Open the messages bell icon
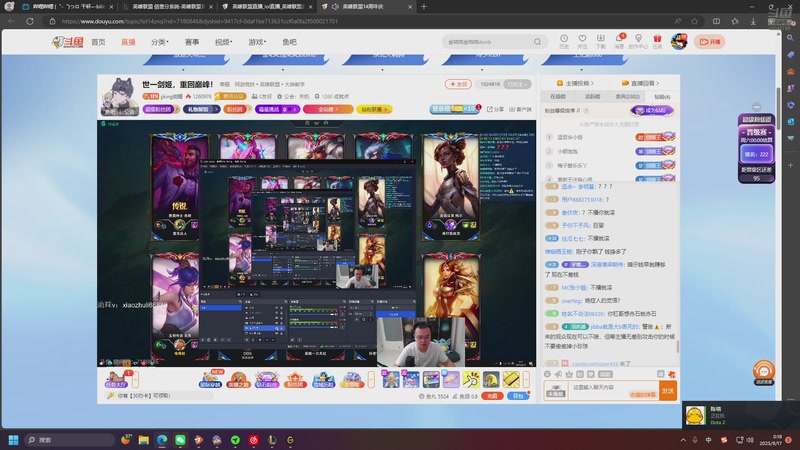800x450 pixels. tap(619, 41)
